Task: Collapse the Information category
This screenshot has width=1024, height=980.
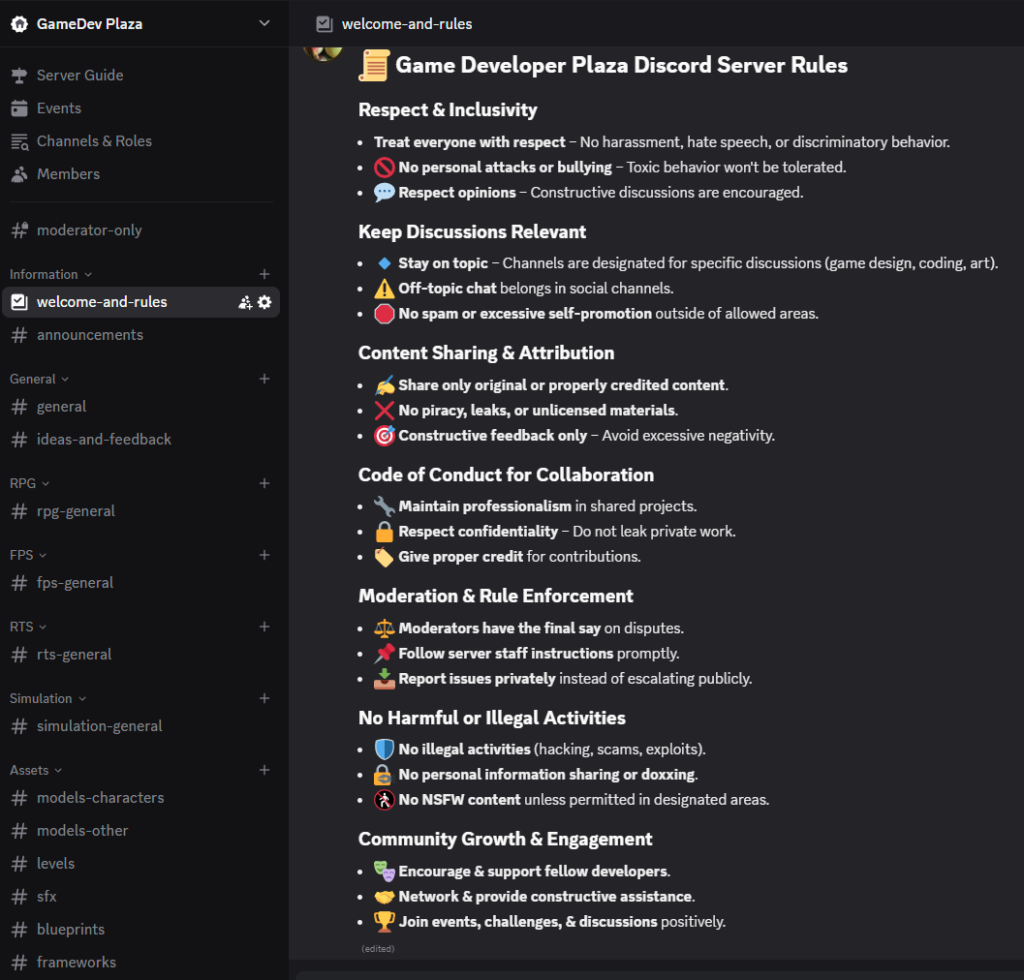Action: 50,274
